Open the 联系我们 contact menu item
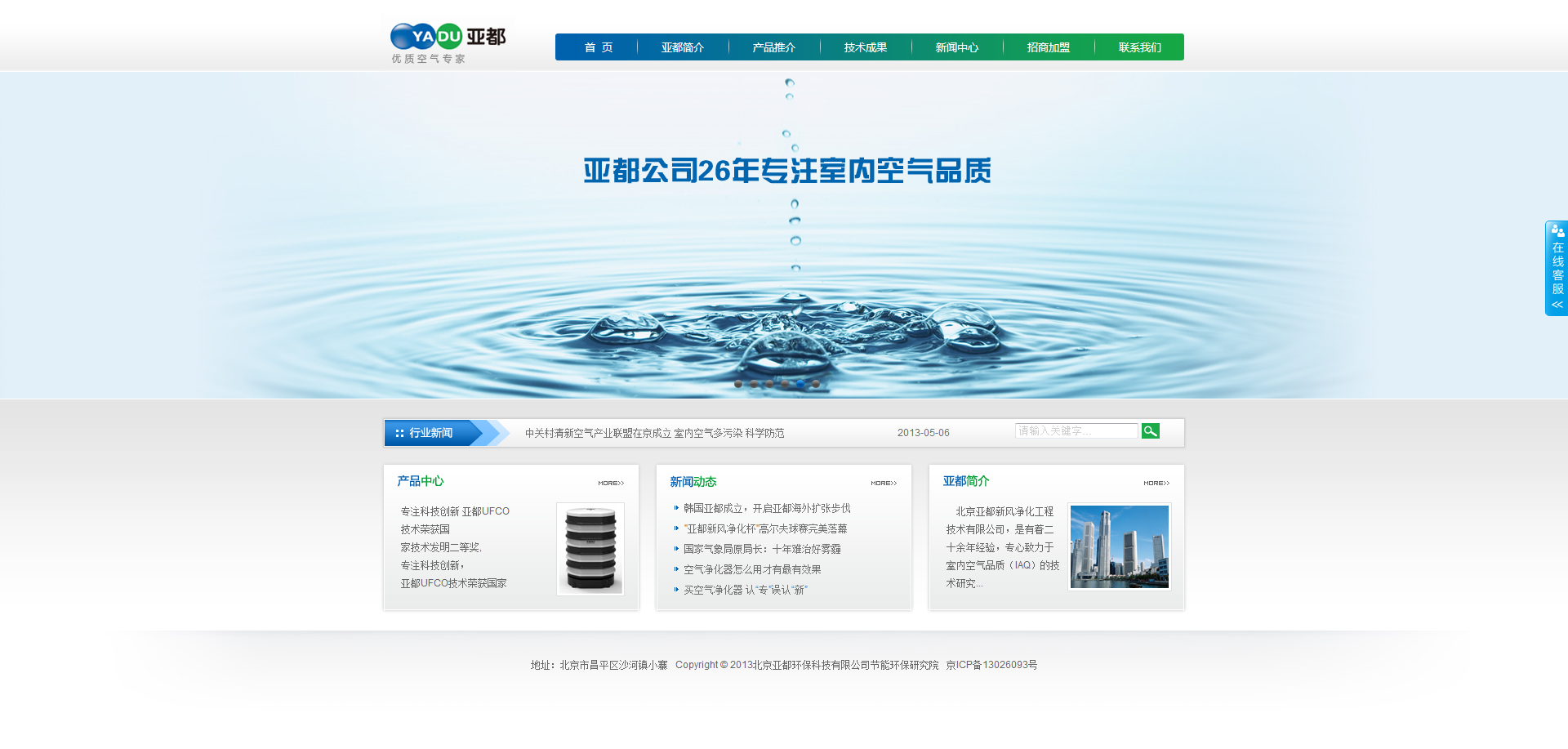Viewport: 1568px width, 749px height. (x=1139, y=47)
